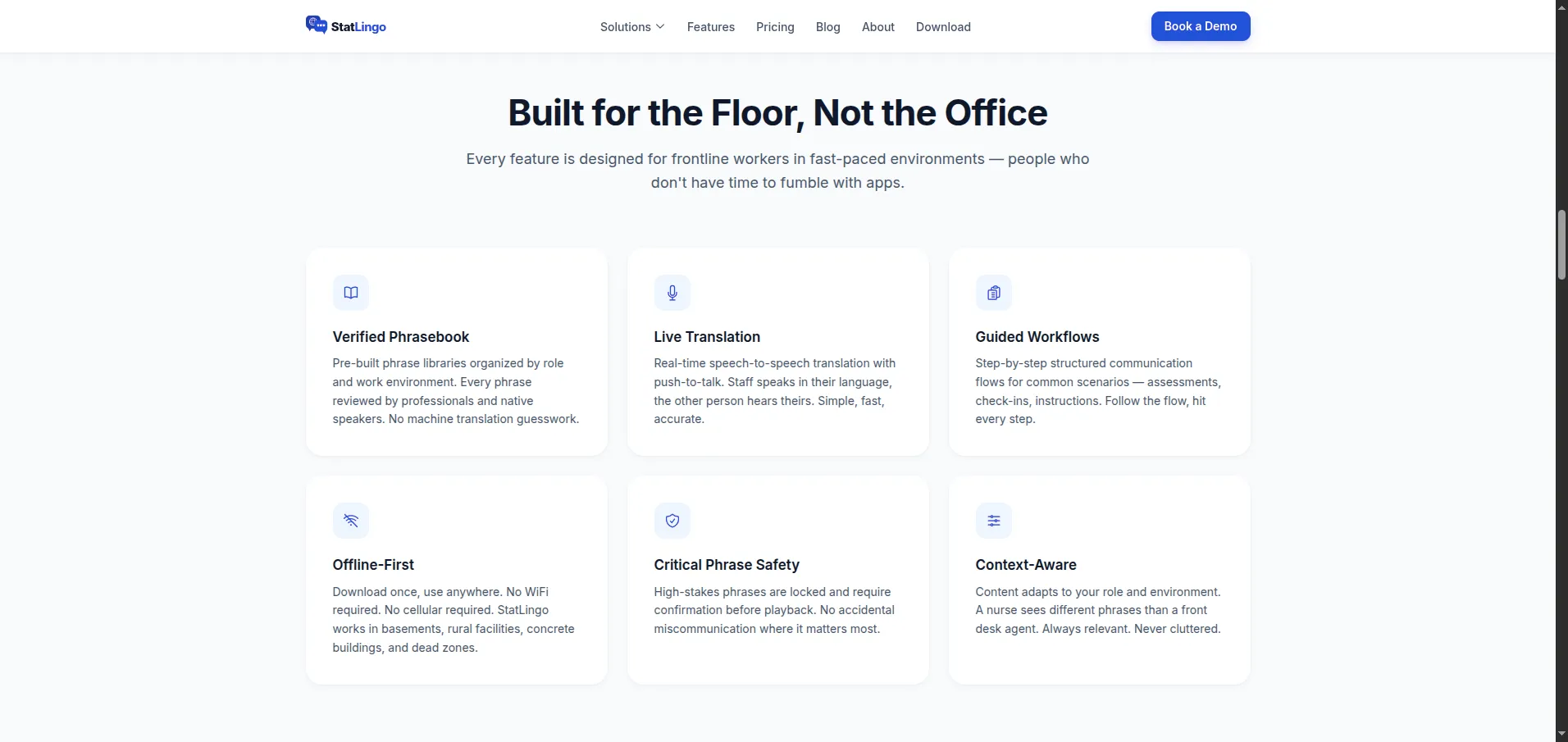1568x742 pixels.
Task: Click the Download link in the navbar
Action: (942, 26)
